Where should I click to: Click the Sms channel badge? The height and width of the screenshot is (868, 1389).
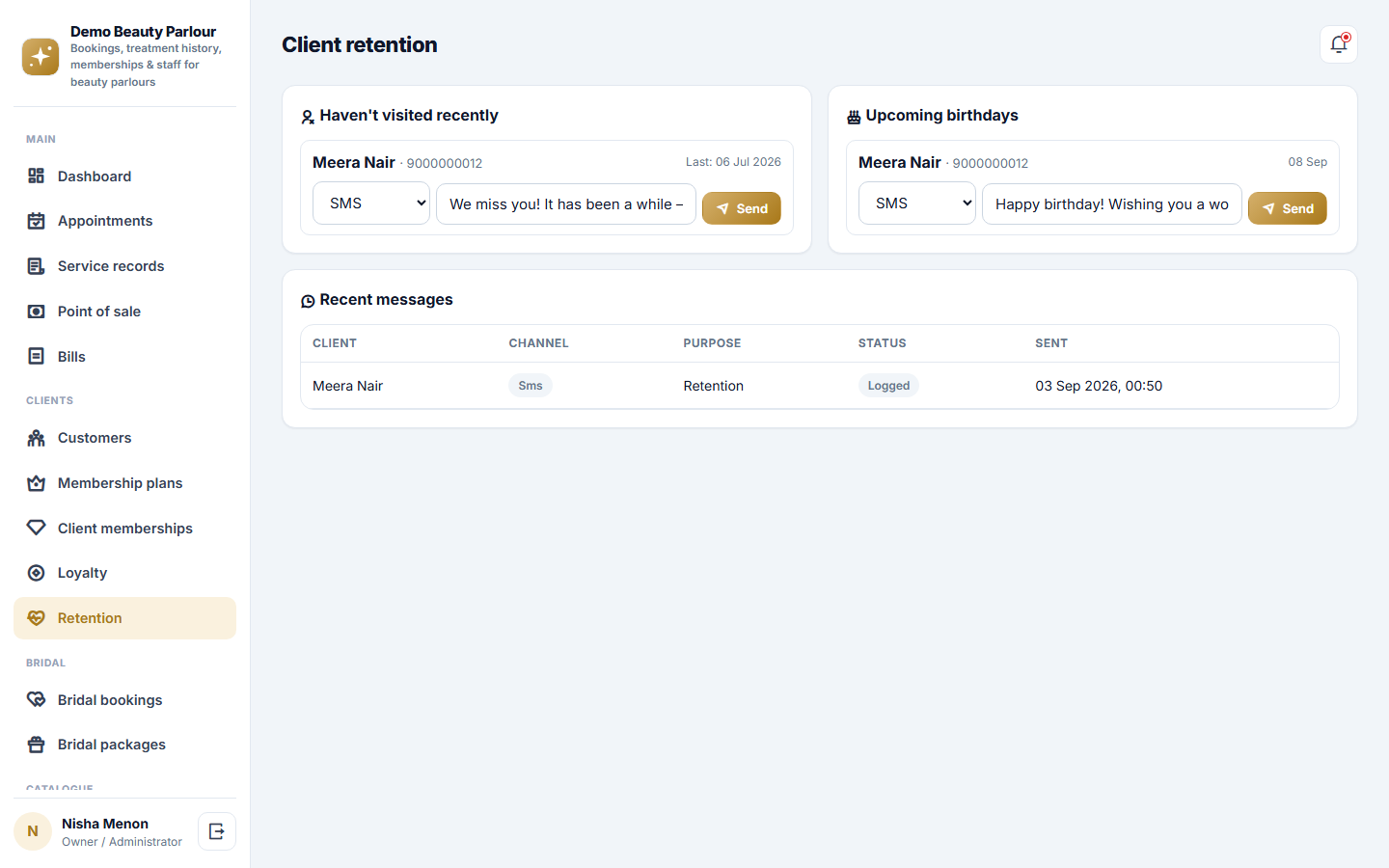(531, 386)
